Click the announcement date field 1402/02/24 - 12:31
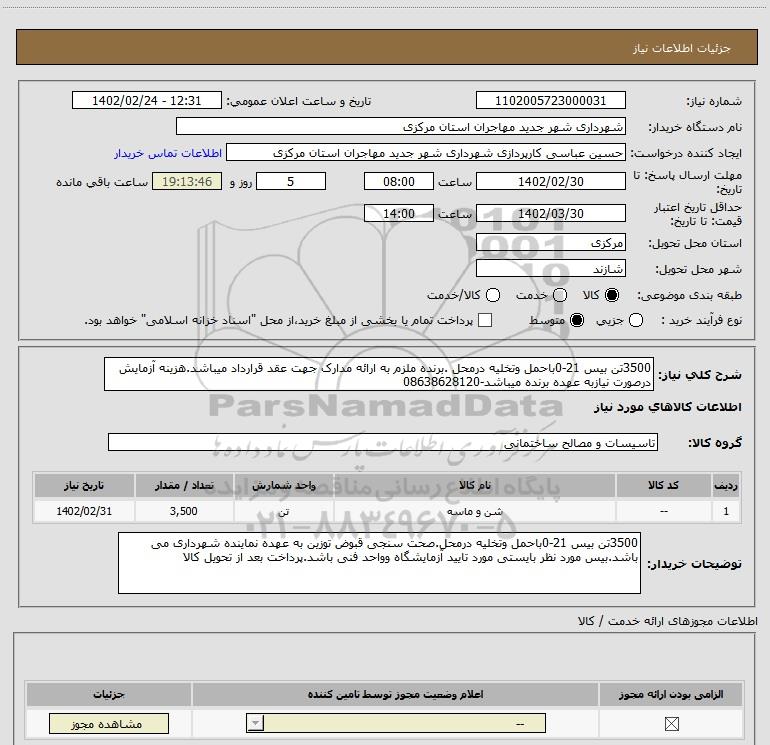This screenshot has height=745, width=770. 147,100
